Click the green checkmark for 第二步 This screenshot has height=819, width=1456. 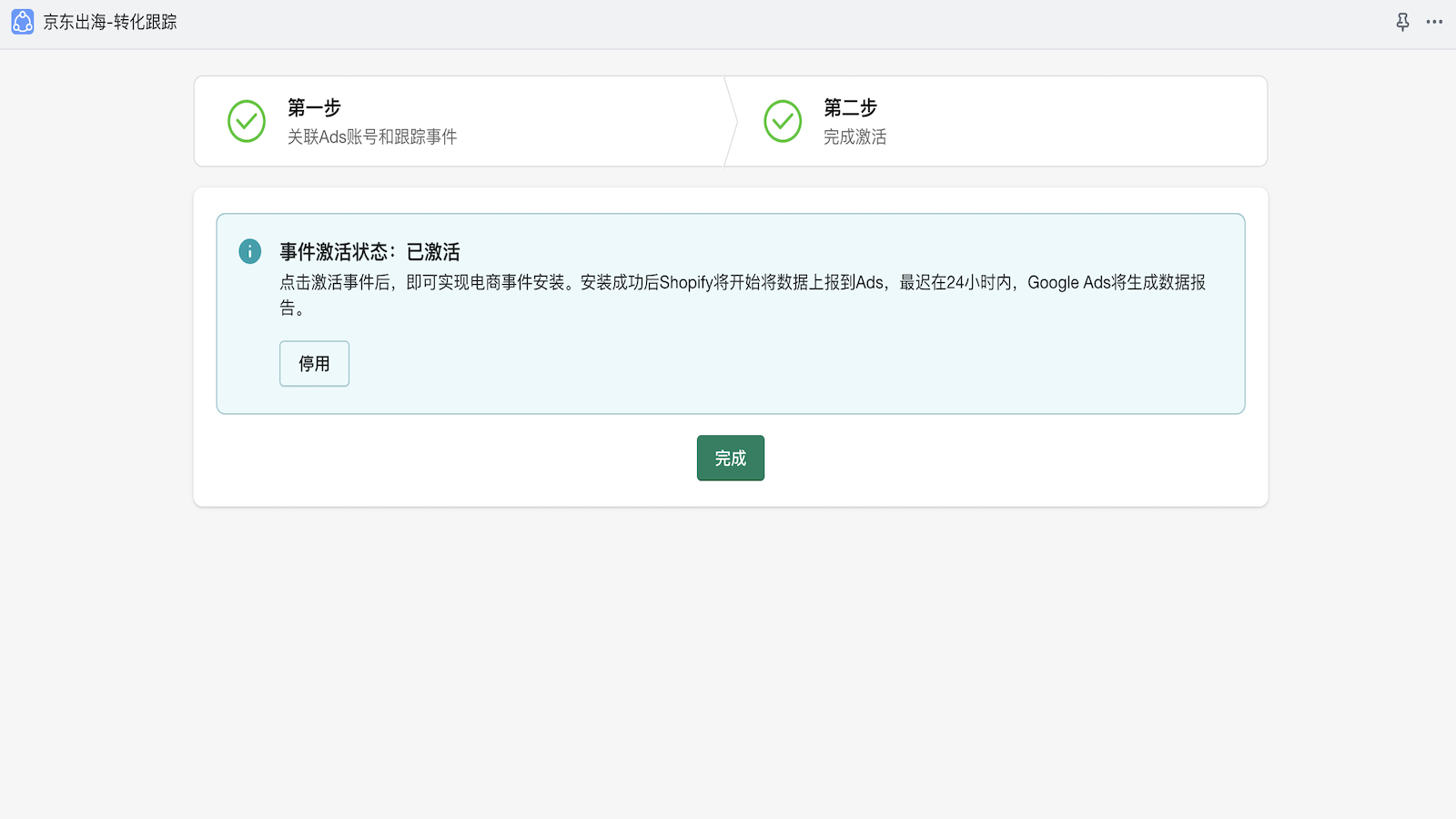(x=783, y=121)
